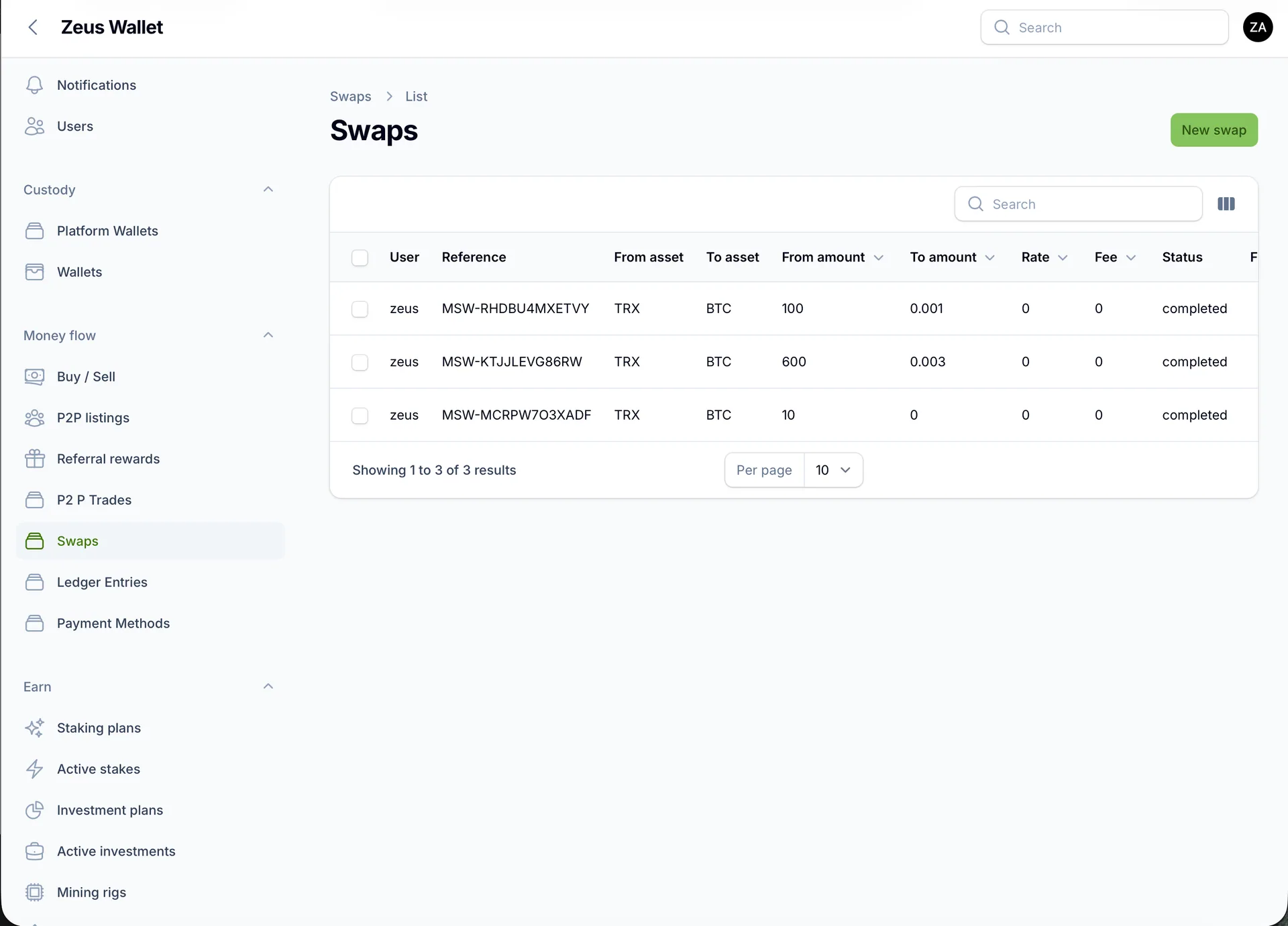Click the back arrow beside Zeus Wallet

pyautogui.click(x=33, y=27)
